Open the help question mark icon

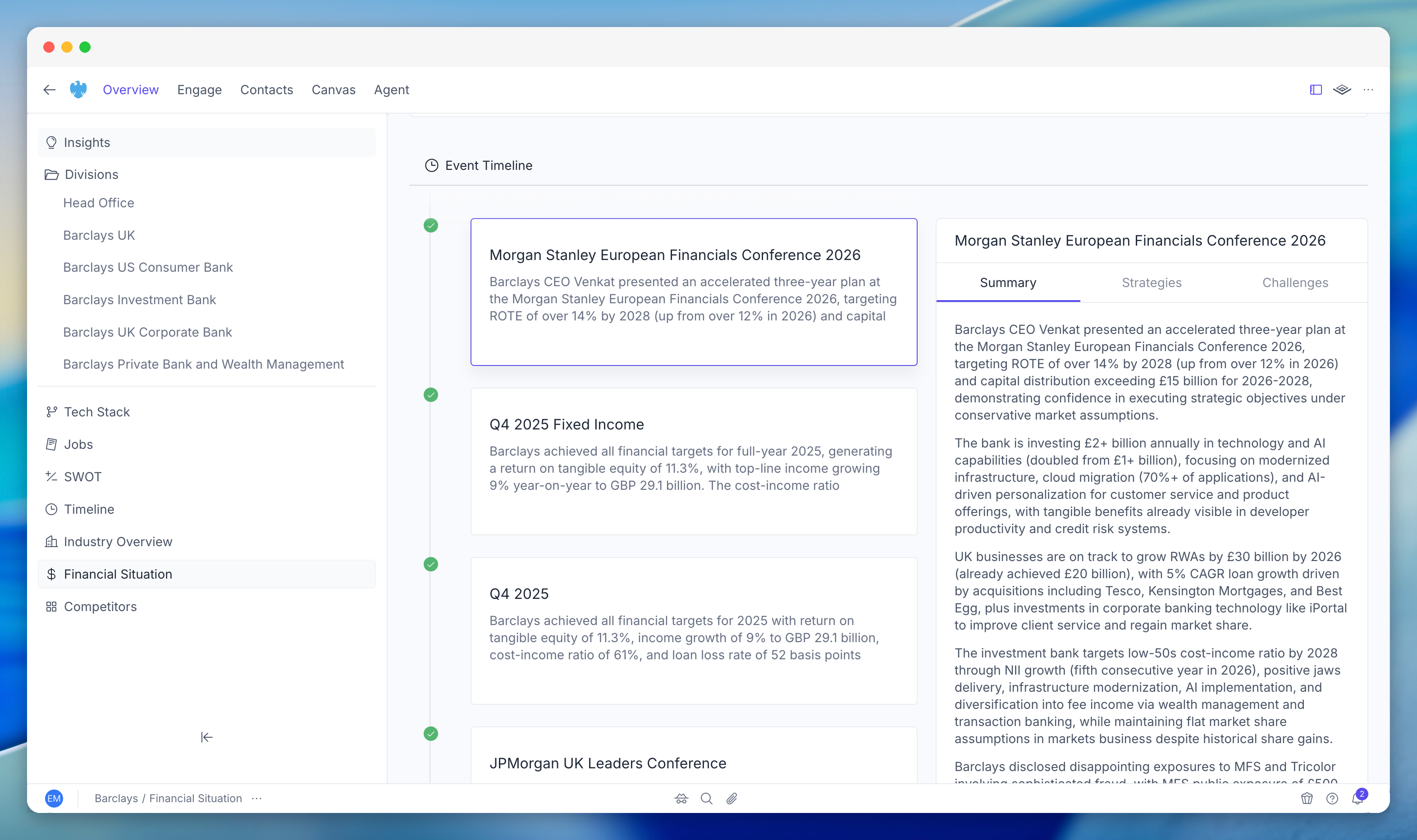(x=1332, y=798)
